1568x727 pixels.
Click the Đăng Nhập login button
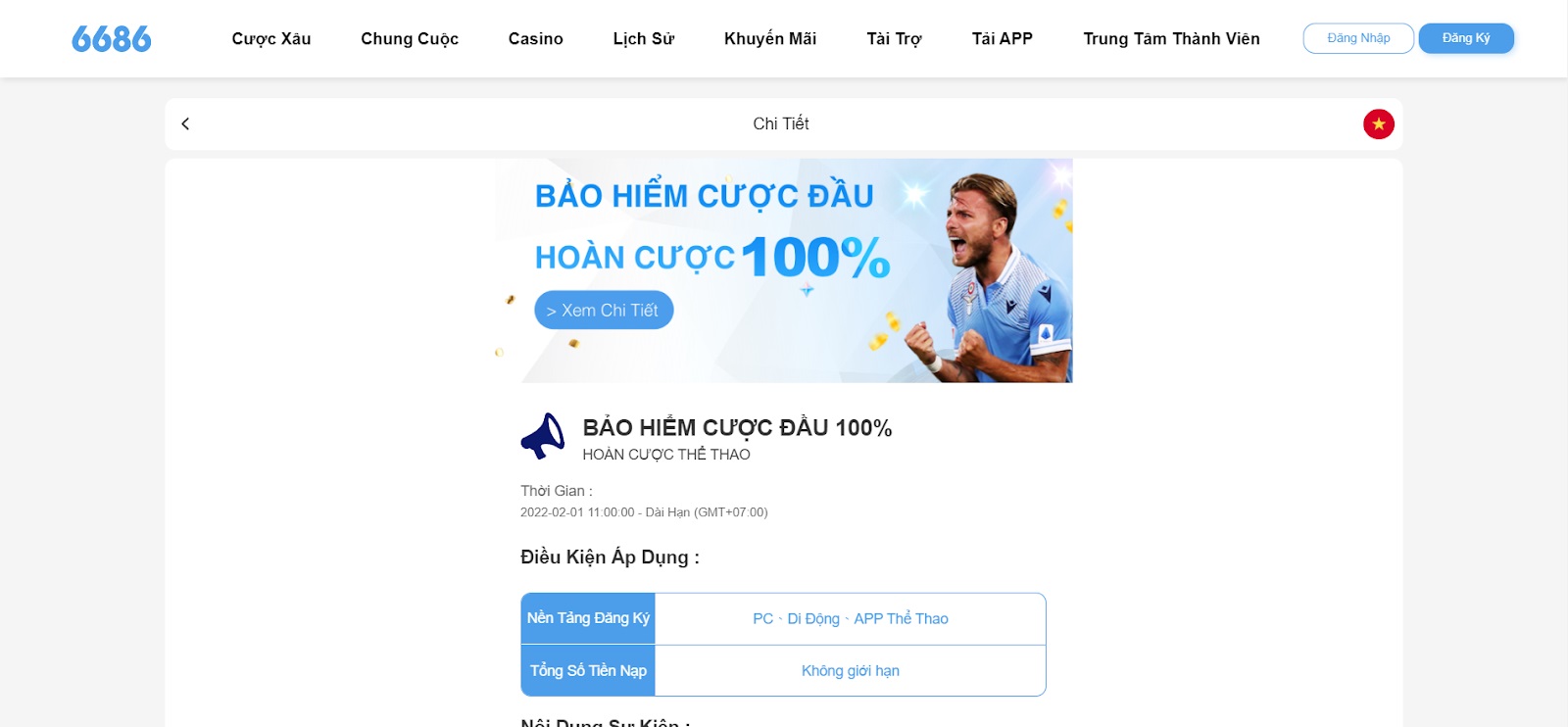click(x=1358, y=38)
